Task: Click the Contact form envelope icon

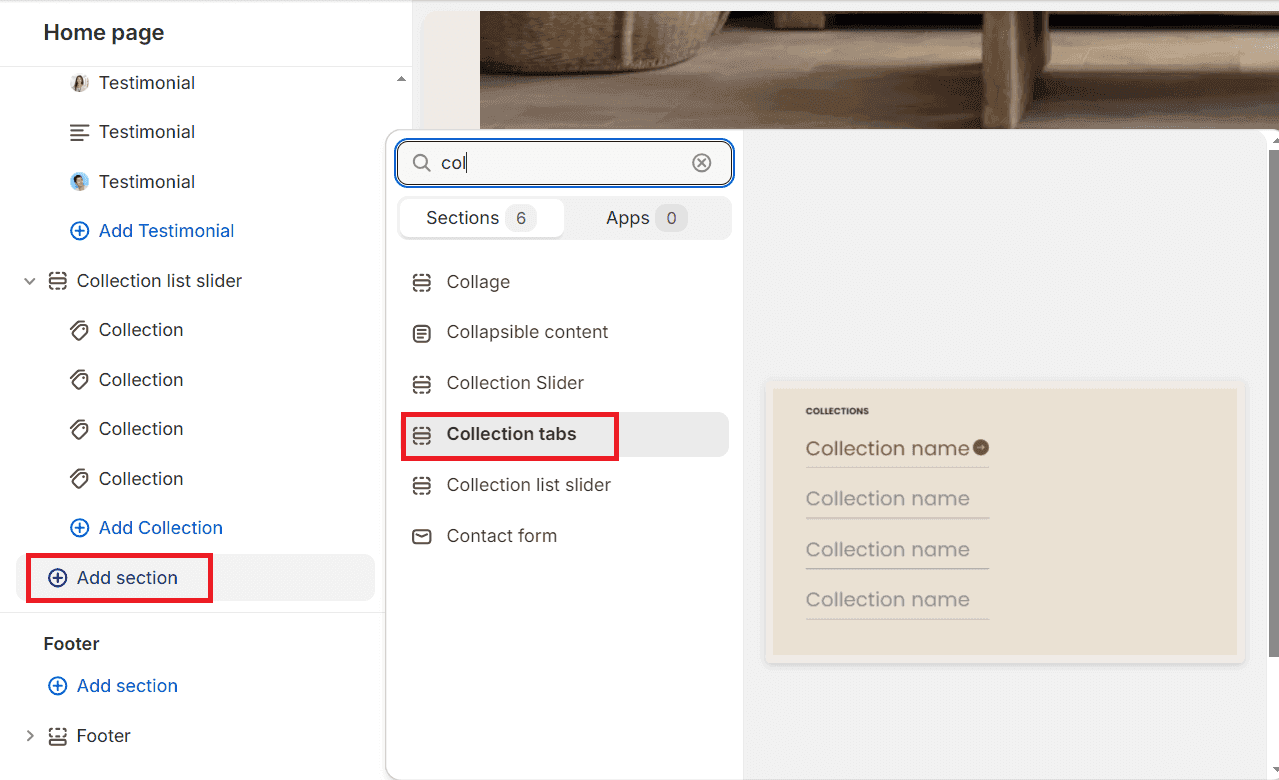Action: point(422,537)
